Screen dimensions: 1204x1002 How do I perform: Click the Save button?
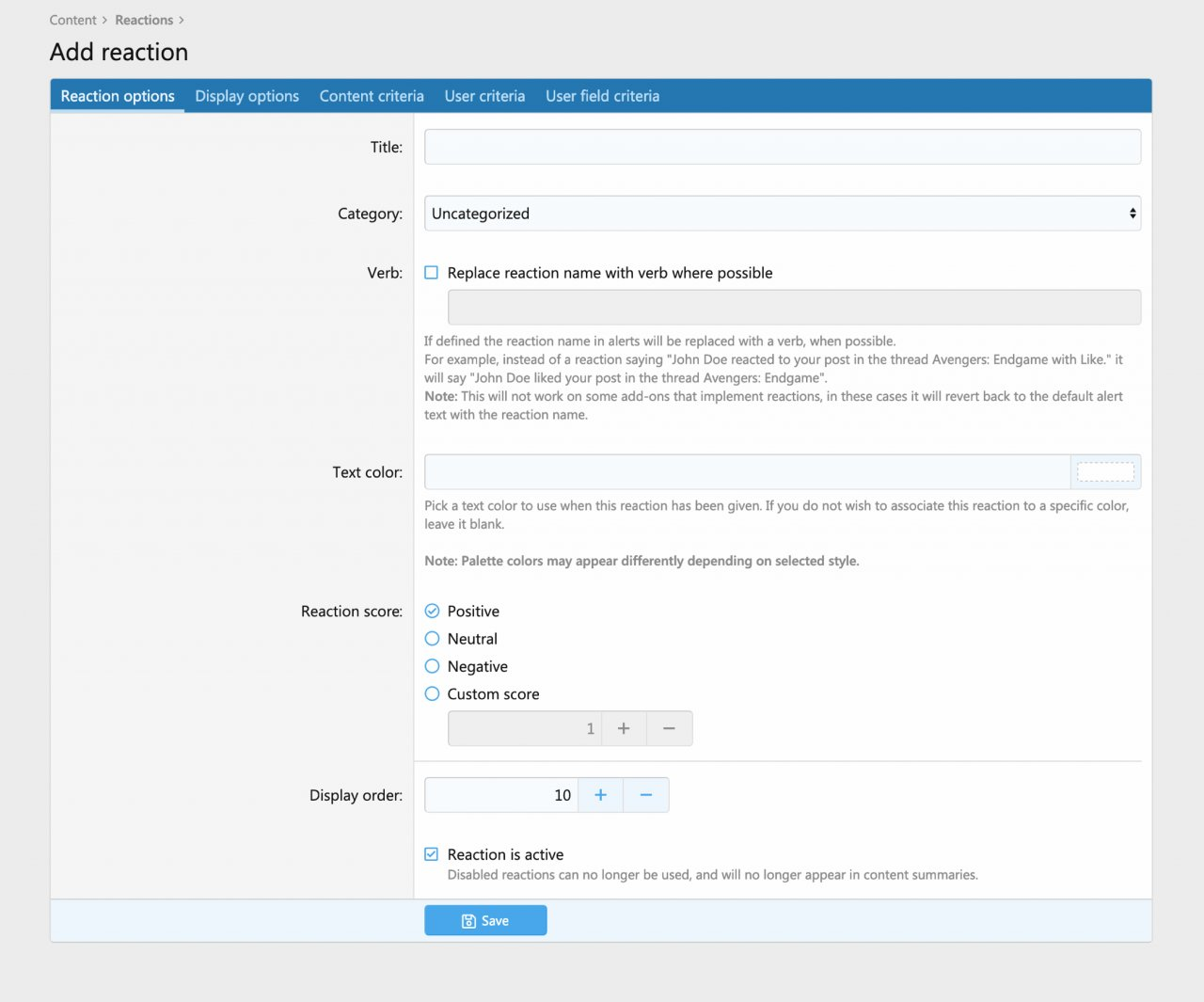(485, 921)
